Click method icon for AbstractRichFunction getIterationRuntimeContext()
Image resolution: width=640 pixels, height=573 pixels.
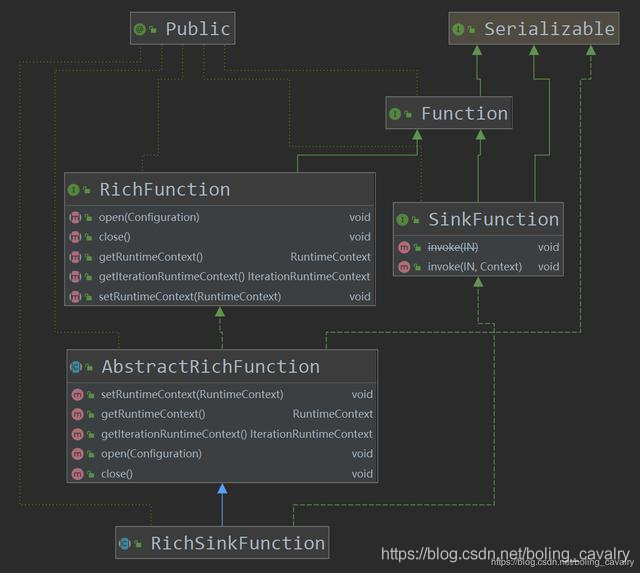tap(78, 434)
